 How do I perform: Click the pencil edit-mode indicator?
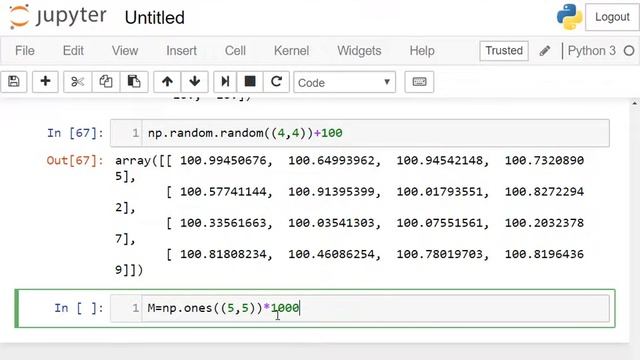tap(544, 51)
